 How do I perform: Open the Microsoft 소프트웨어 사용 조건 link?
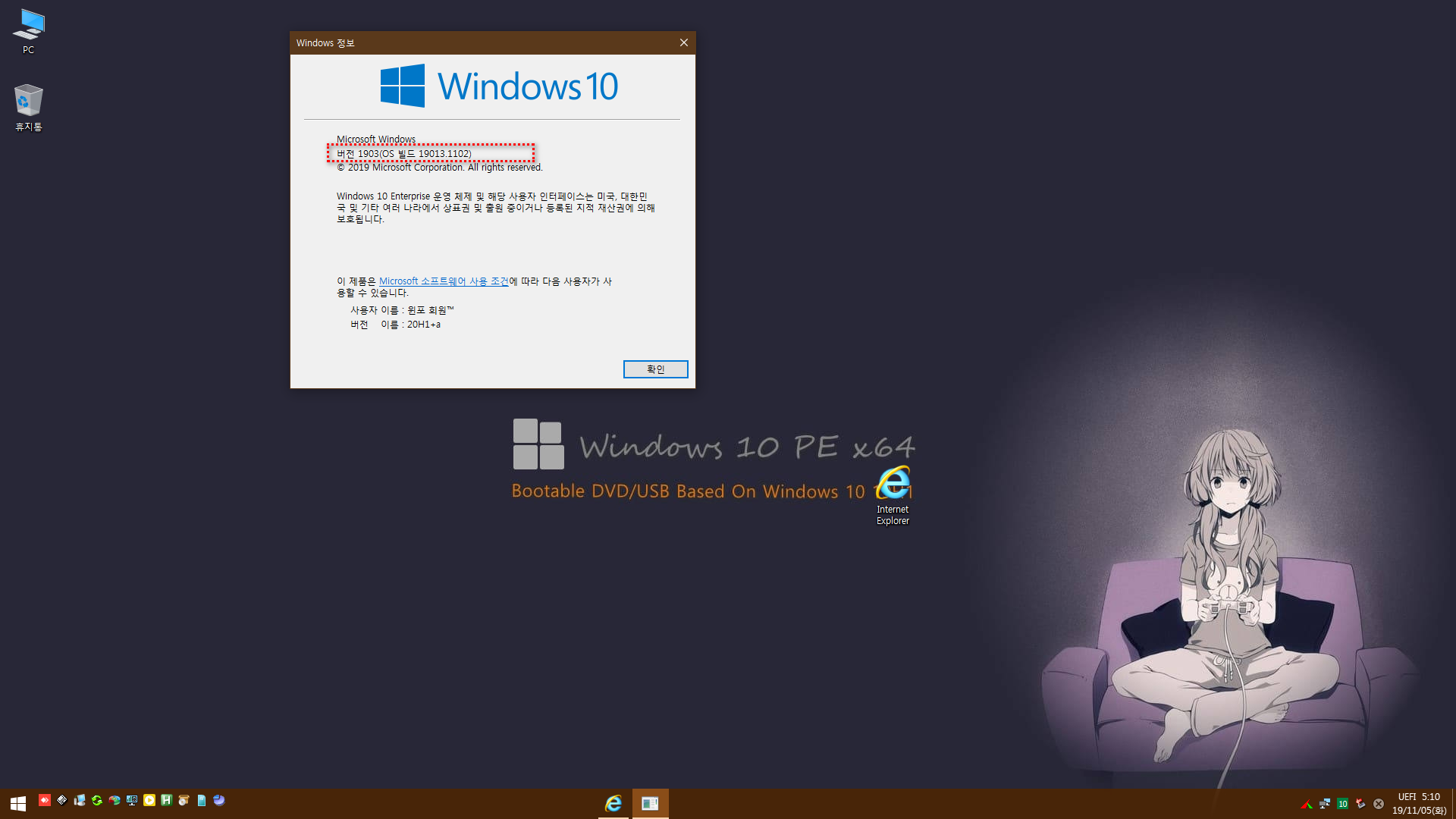click(444, 281)
